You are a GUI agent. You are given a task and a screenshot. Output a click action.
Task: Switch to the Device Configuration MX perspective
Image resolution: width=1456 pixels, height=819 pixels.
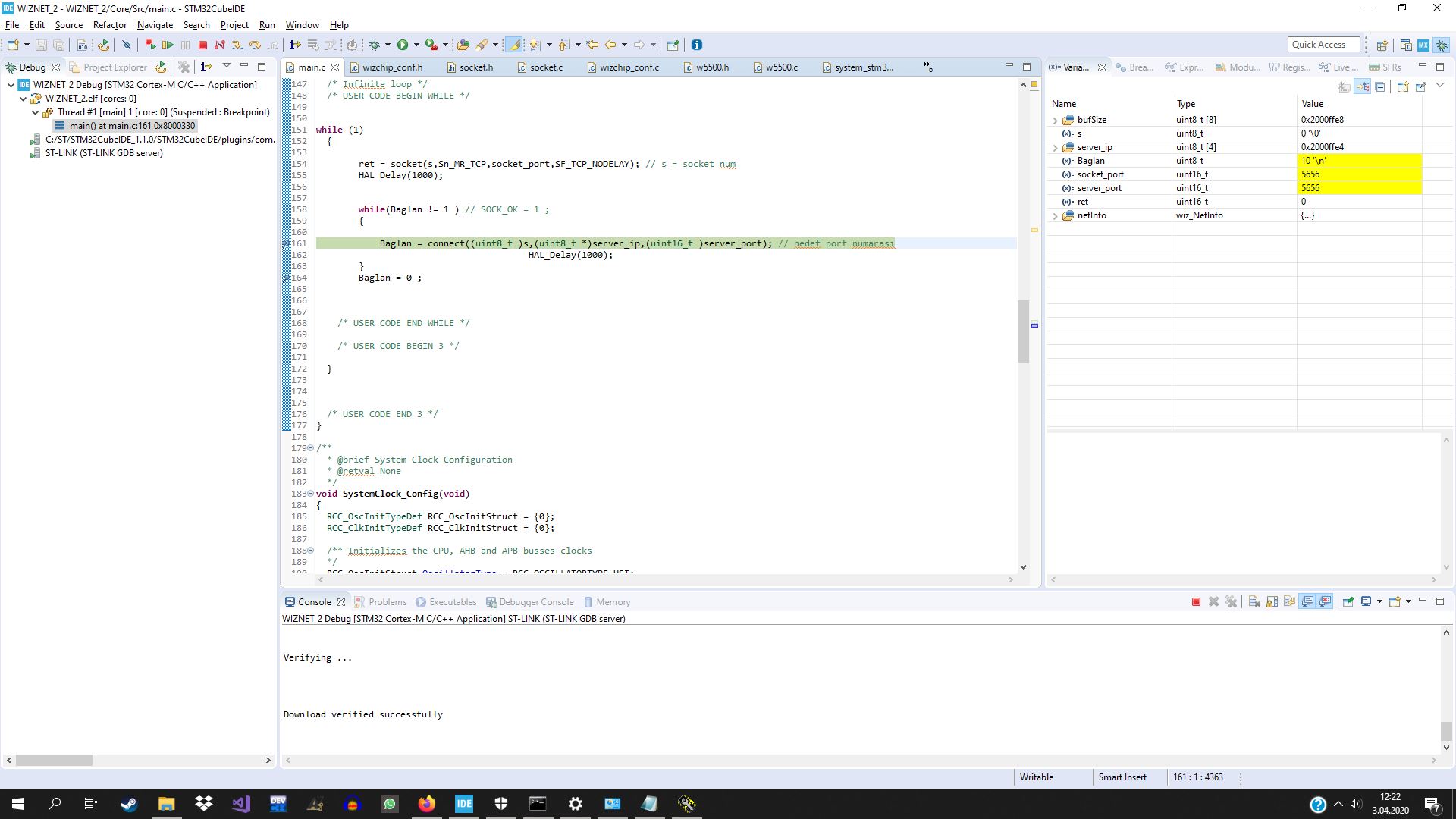[1423, 45]
